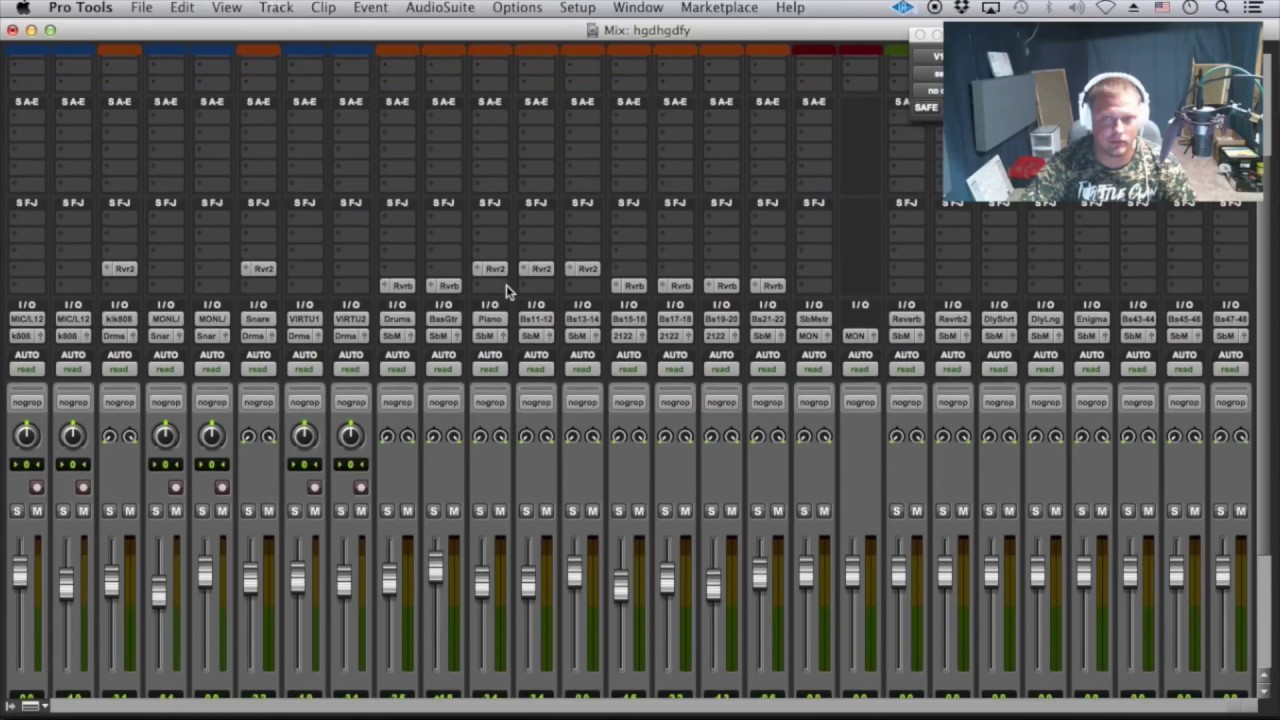Mute the BasGtr track

tap(453, 511)
